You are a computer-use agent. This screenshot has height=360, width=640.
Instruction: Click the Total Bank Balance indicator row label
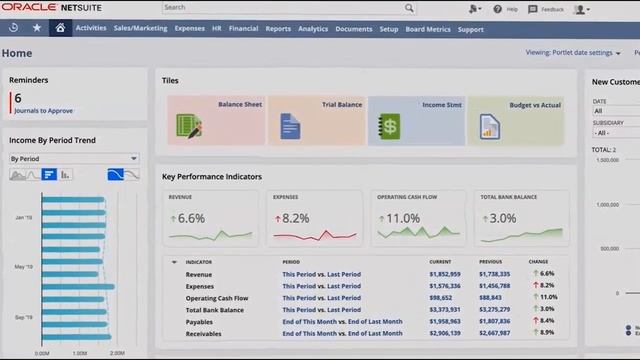coord(215,310)
